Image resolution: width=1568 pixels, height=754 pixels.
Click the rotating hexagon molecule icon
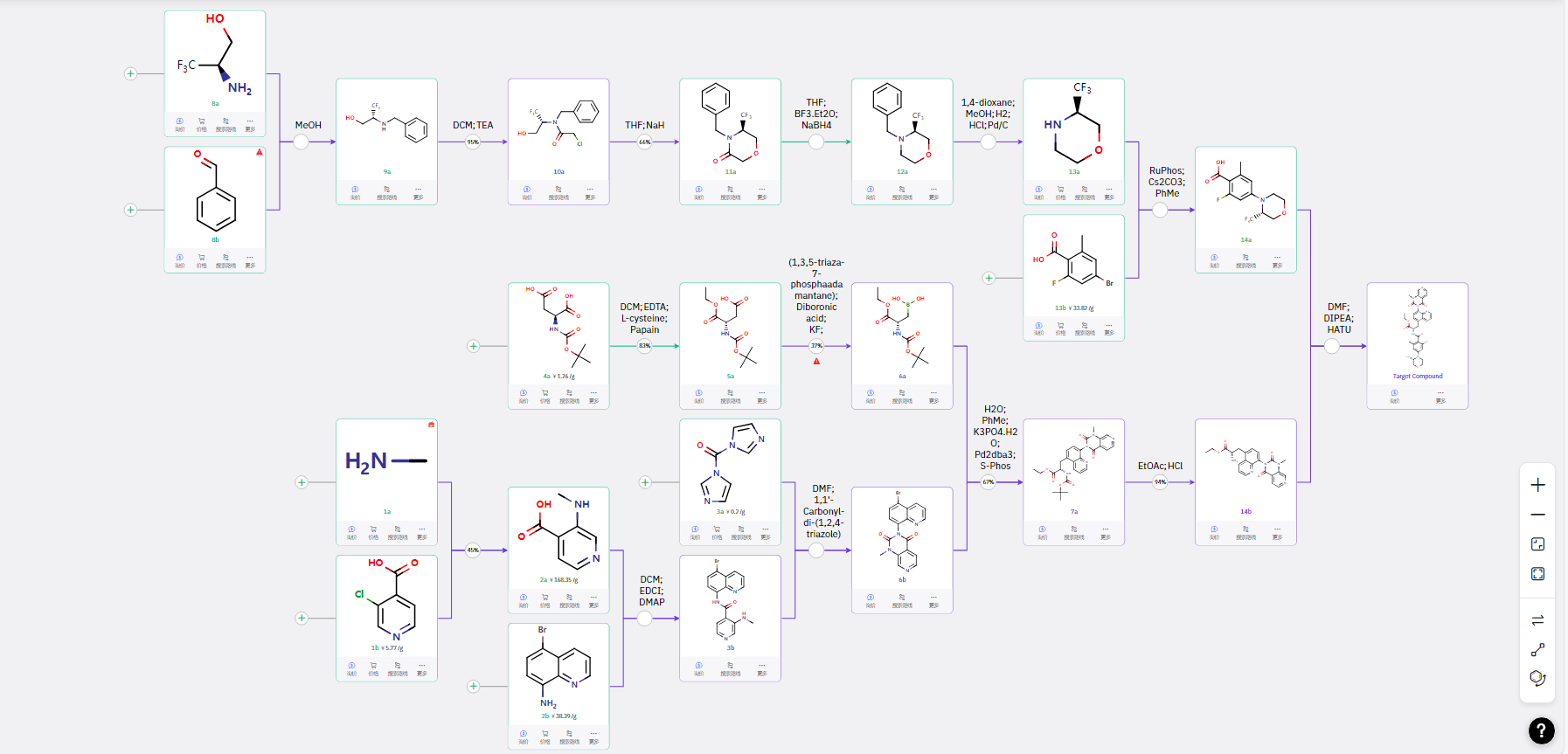1537,678
